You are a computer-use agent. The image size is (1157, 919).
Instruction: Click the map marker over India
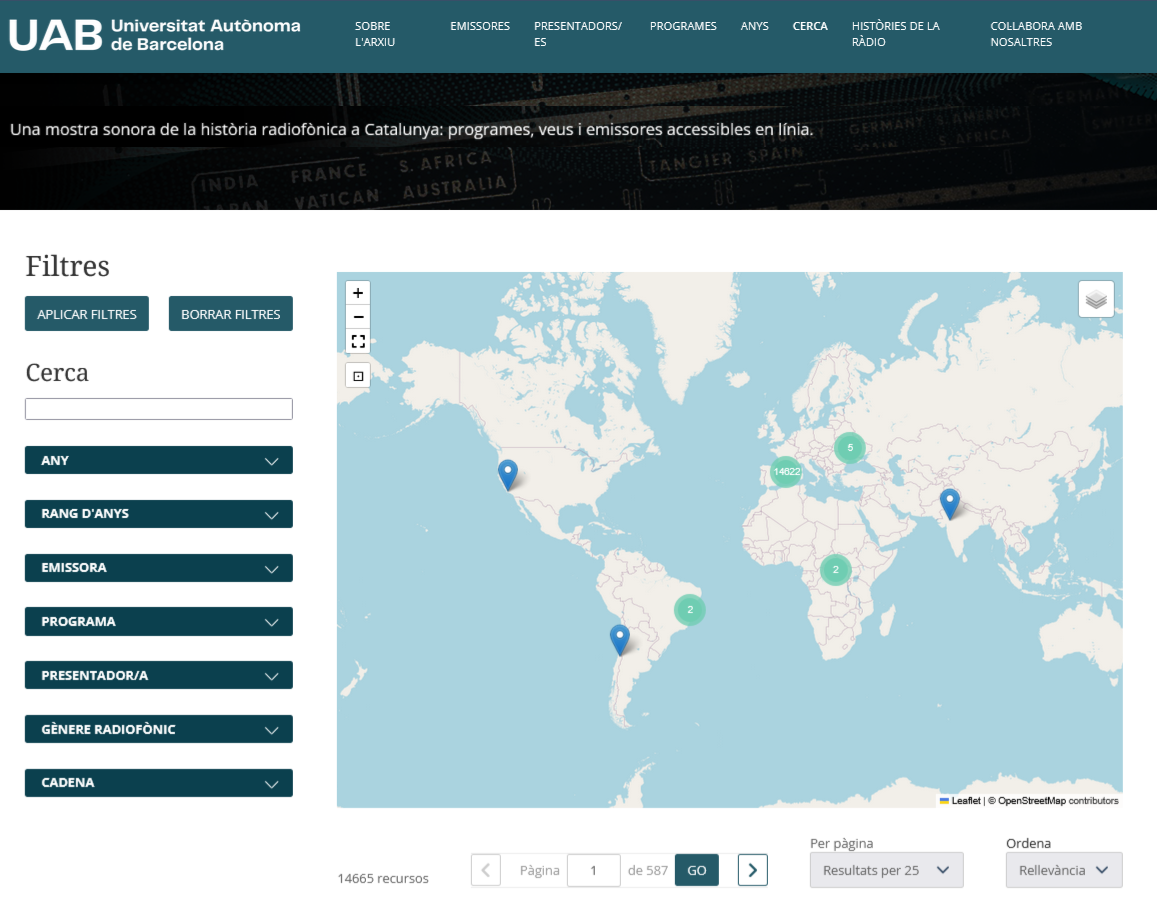point(949,503)
